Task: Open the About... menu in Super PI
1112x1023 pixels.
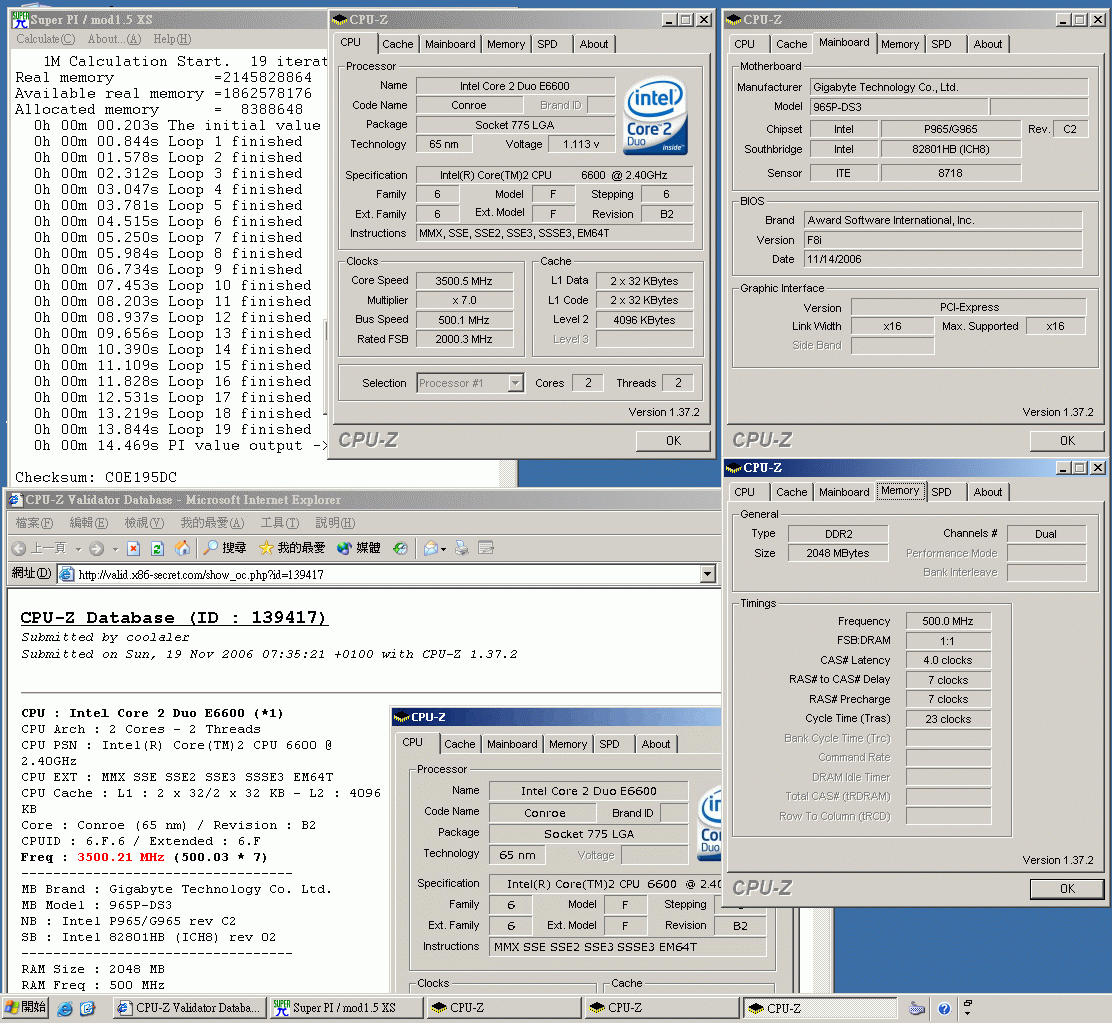Action: pos(114,39)
